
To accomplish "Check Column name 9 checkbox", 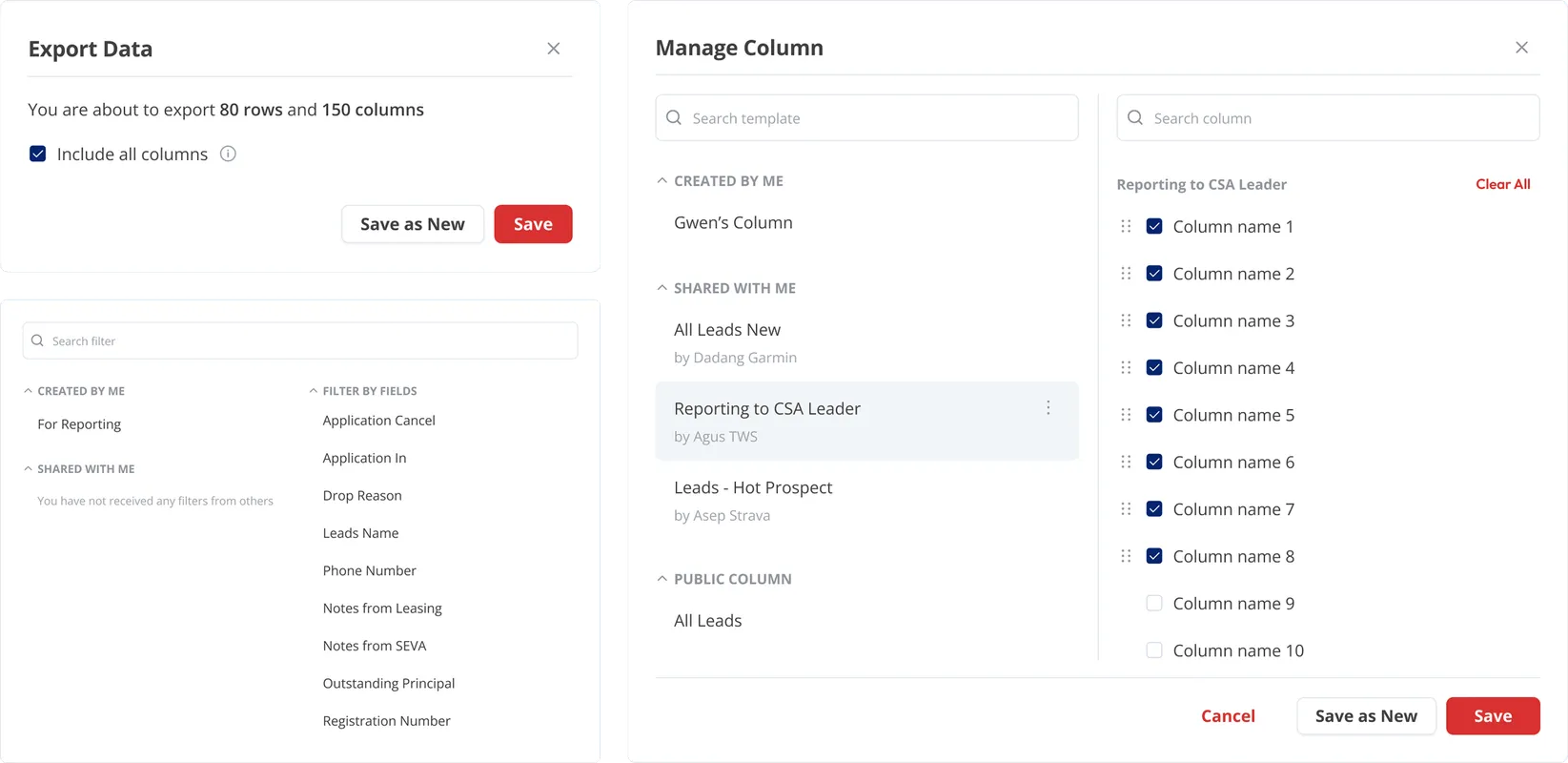I will tap(1154, 603).
